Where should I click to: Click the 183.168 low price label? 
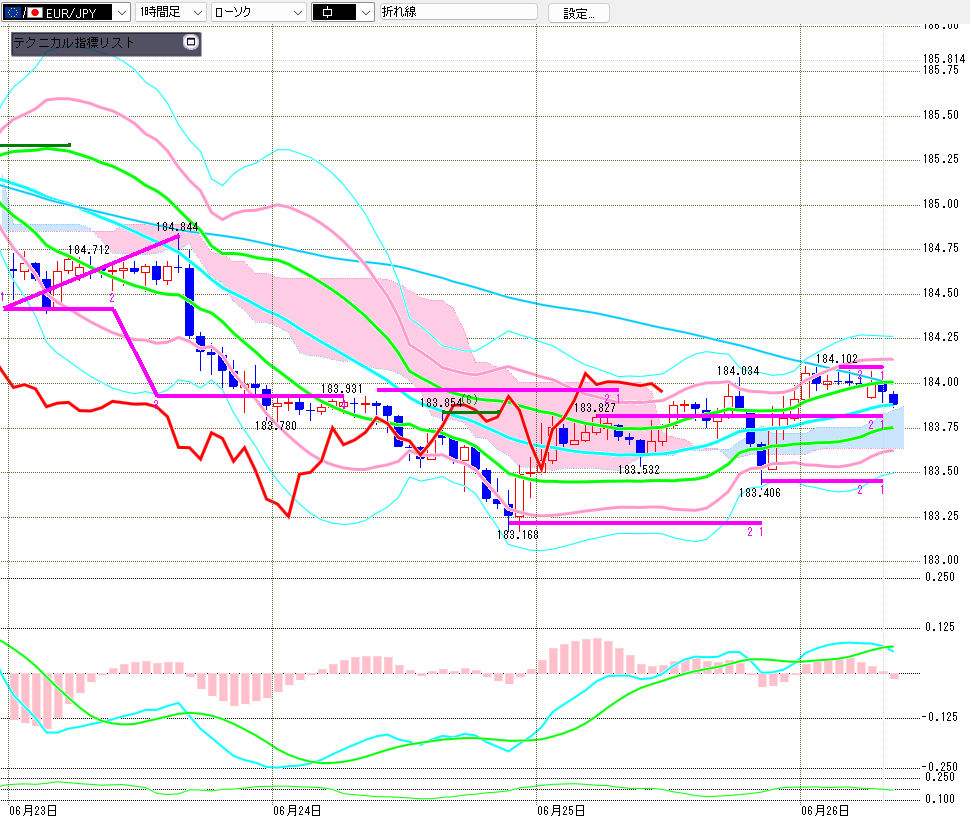coord(518,535)
